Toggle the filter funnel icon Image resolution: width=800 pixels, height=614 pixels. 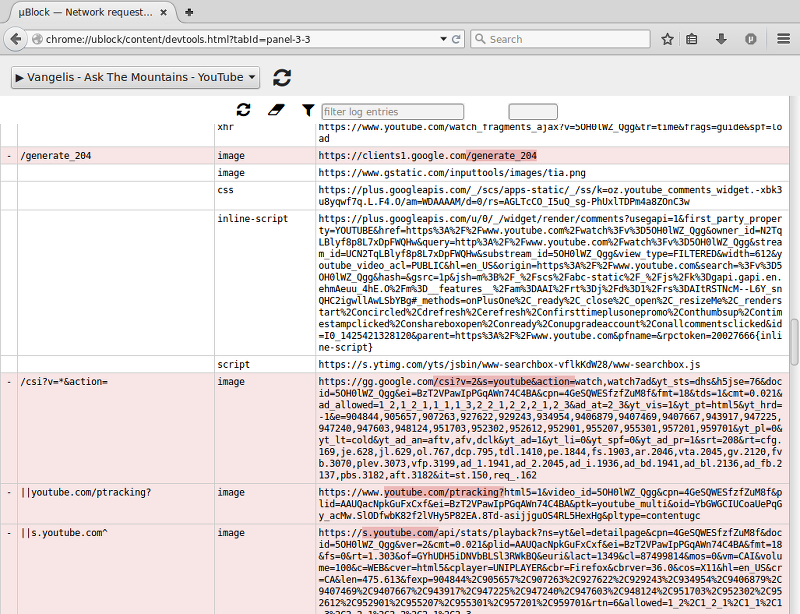(x=308, y=110)
